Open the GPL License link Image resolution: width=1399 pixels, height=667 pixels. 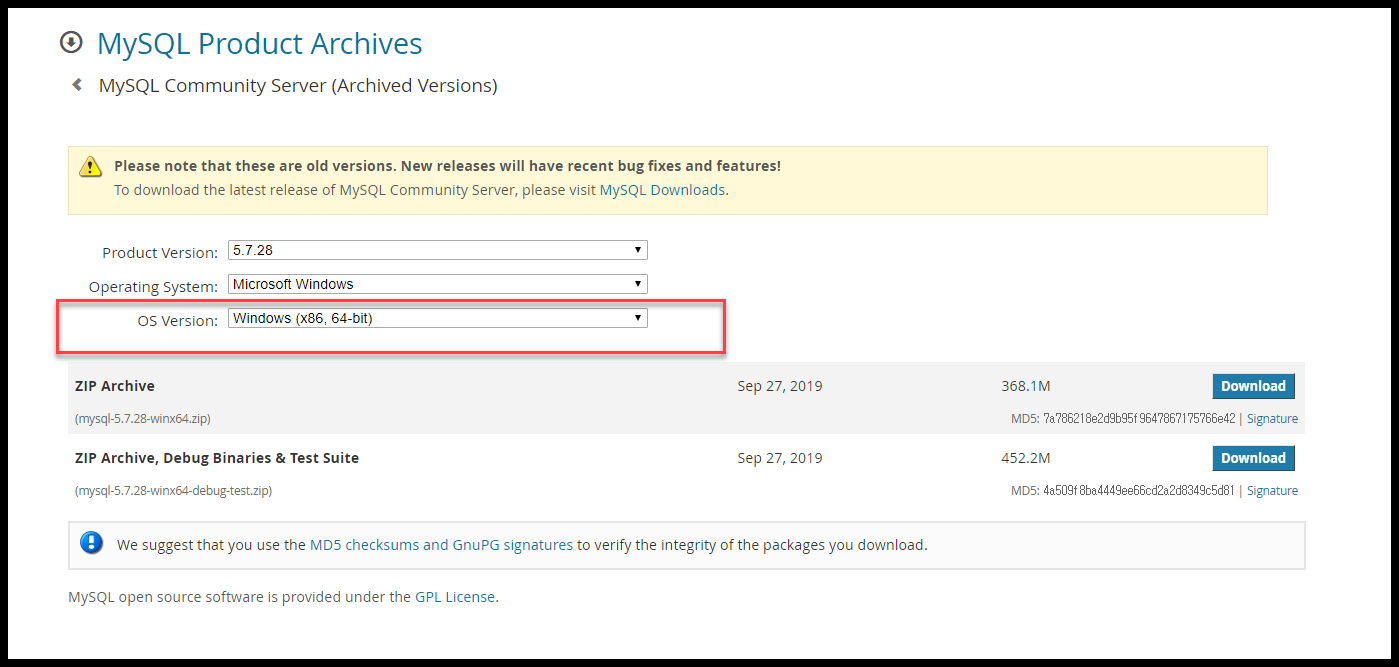coord(455,597)
